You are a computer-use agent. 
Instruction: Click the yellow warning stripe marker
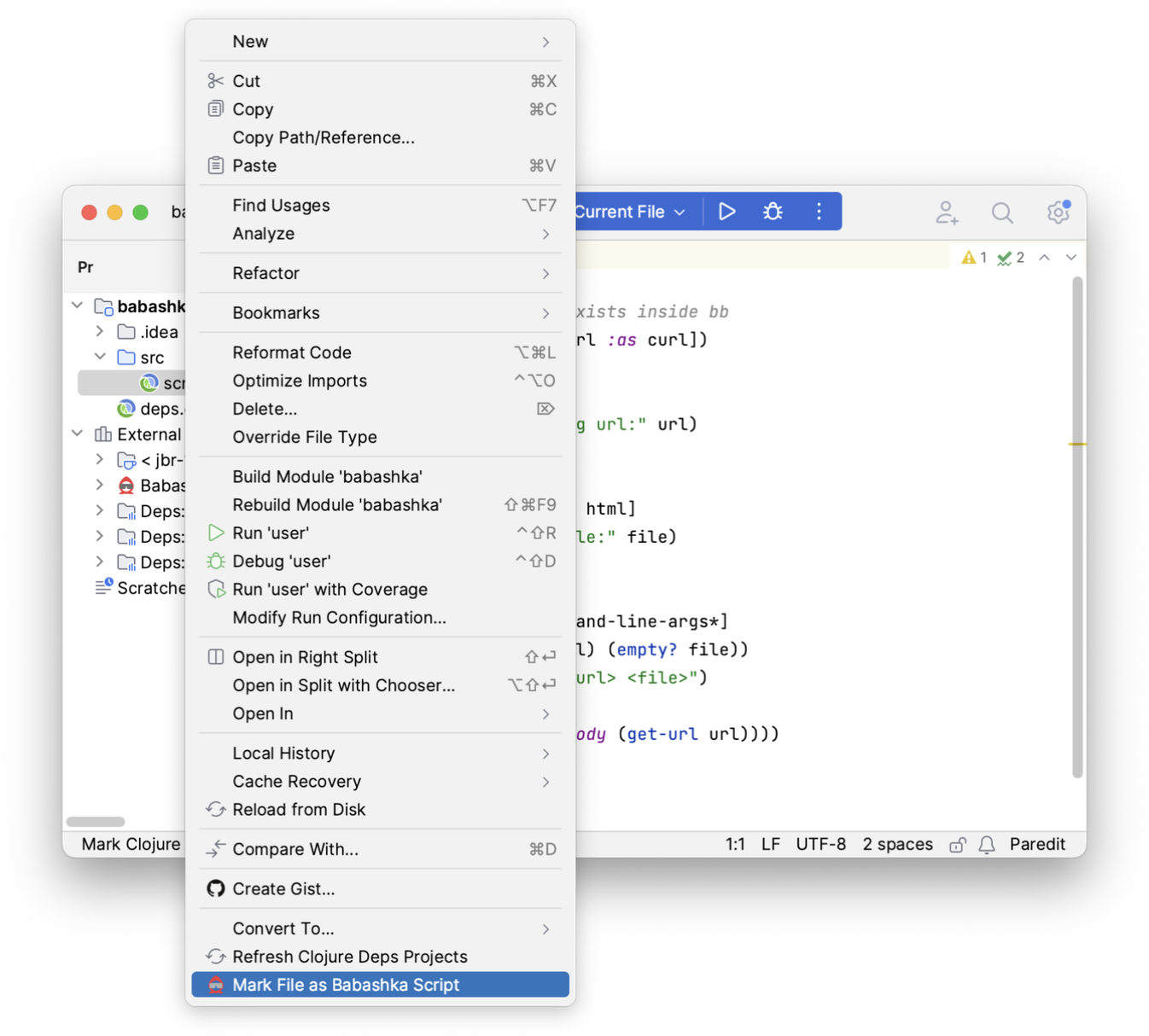[1077, 444]
